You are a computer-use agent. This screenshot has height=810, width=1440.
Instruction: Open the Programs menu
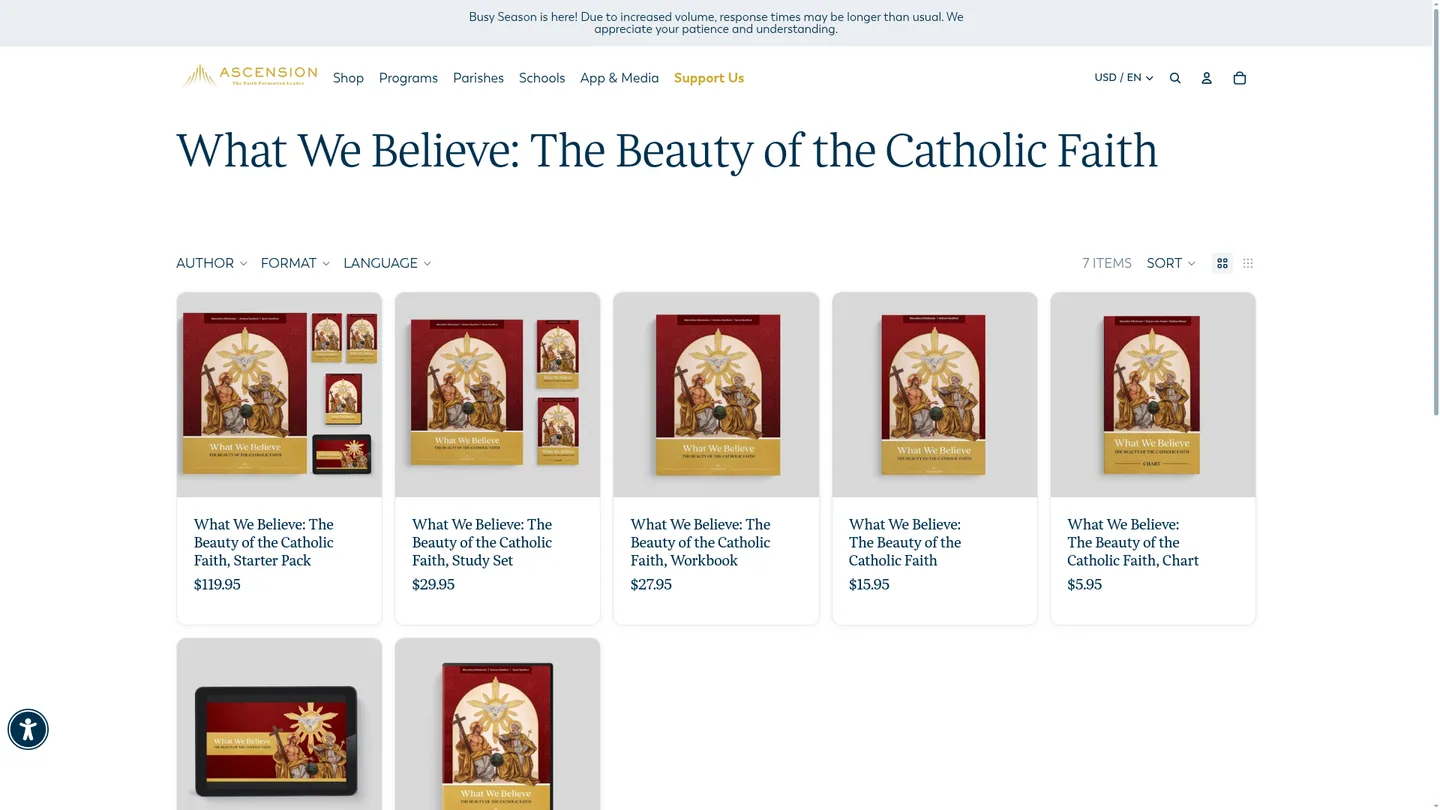pyautogui.click(x=408, y=78)
